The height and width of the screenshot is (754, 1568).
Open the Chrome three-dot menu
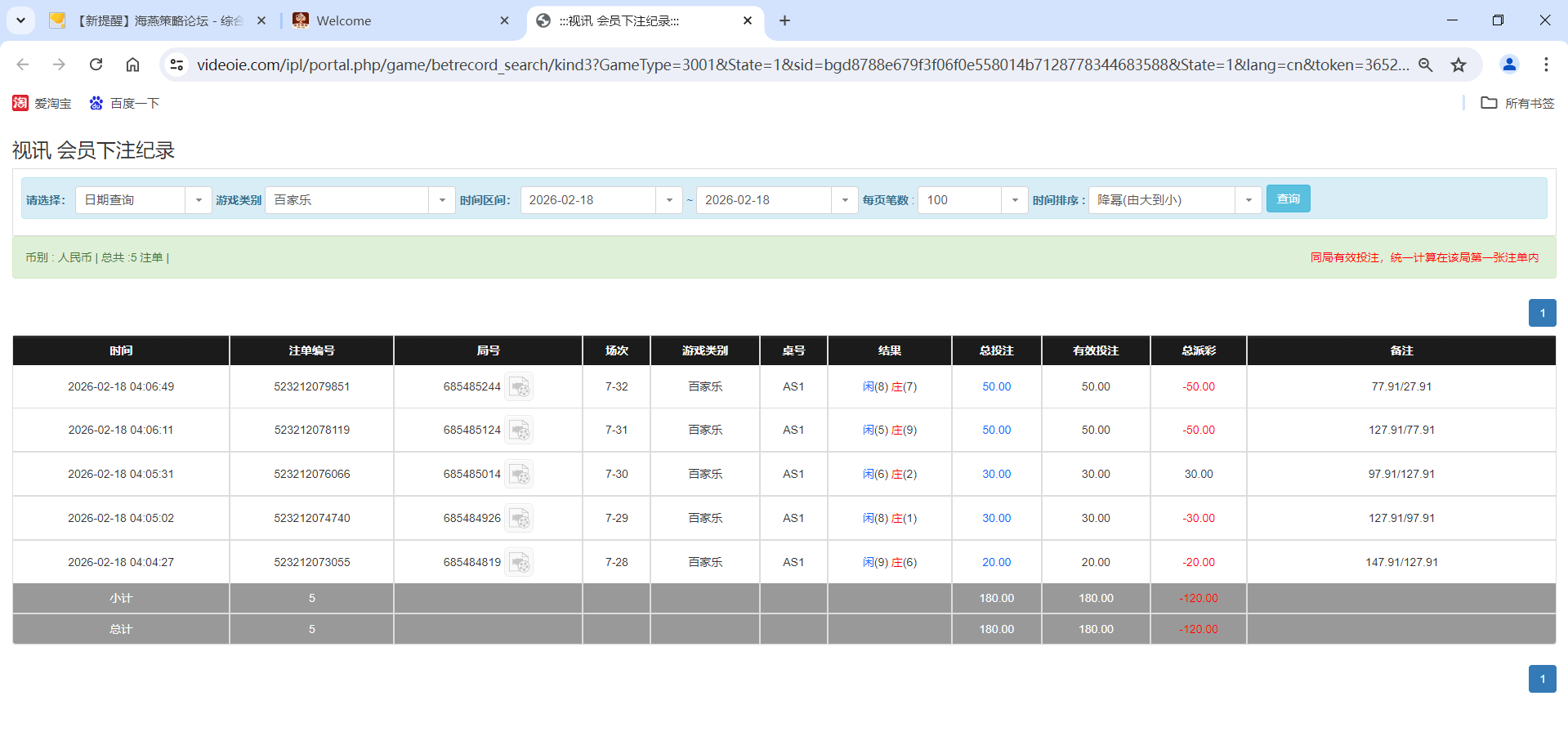(x=1547, y=65)
